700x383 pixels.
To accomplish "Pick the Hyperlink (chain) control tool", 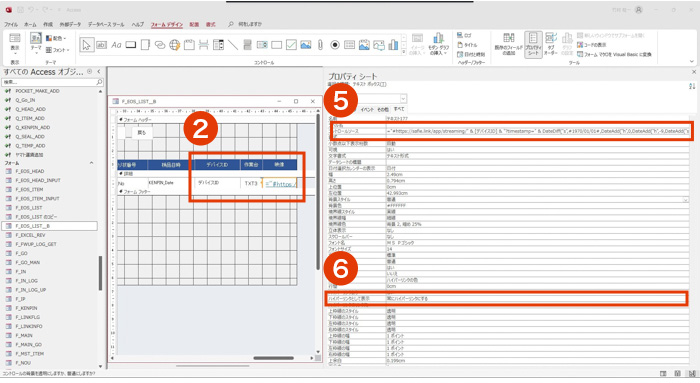I will point(160,45).
